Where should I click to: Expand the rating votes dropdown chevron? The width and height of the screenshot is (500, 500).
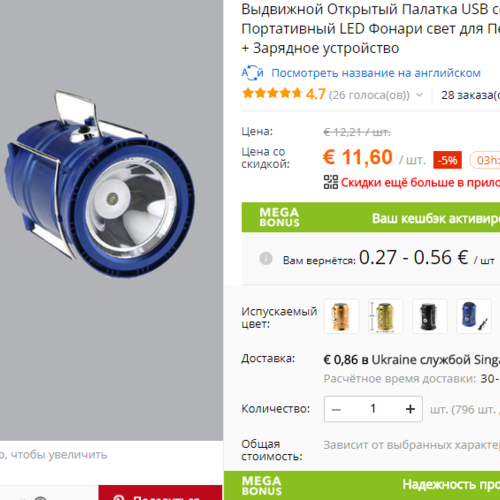pos(419,95)
